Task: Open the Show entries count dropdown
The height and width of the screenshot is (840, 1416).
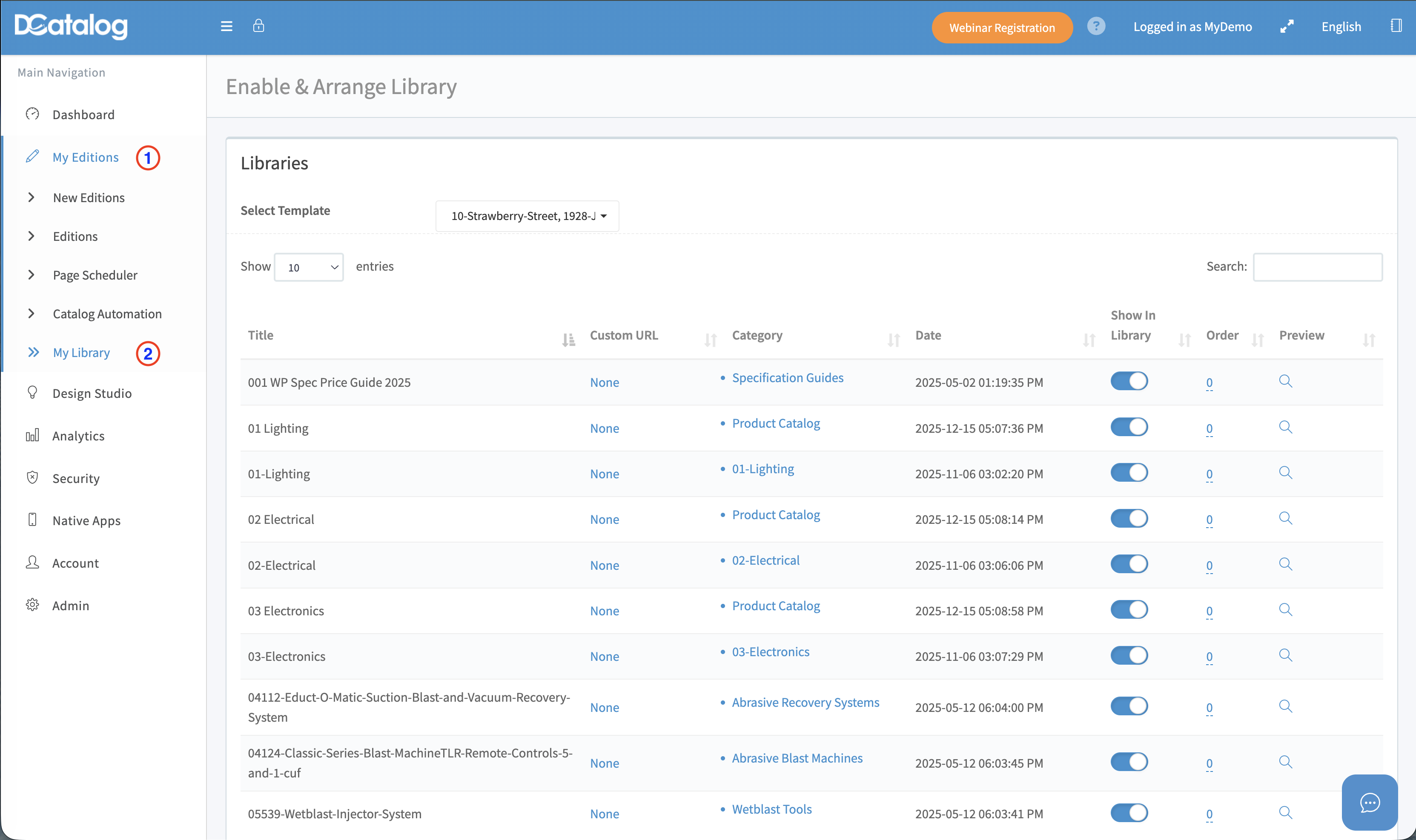Action: point(309,267)
